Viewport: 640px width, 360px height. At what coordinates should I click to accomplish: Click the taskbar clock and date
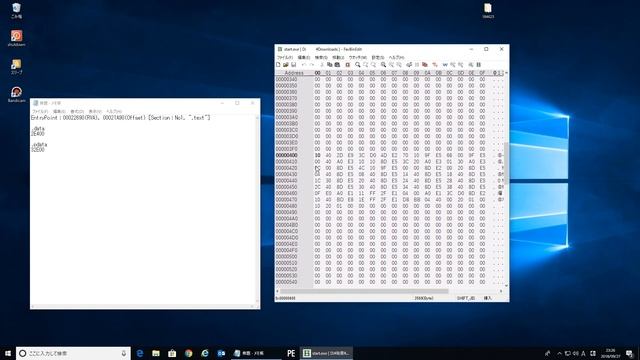610,353
